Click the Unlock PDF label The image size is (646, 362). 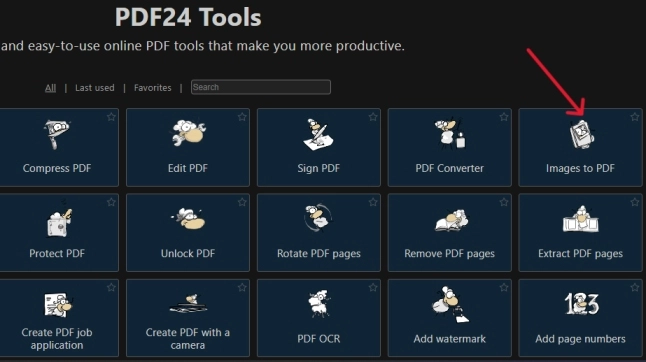click(188, 253)
